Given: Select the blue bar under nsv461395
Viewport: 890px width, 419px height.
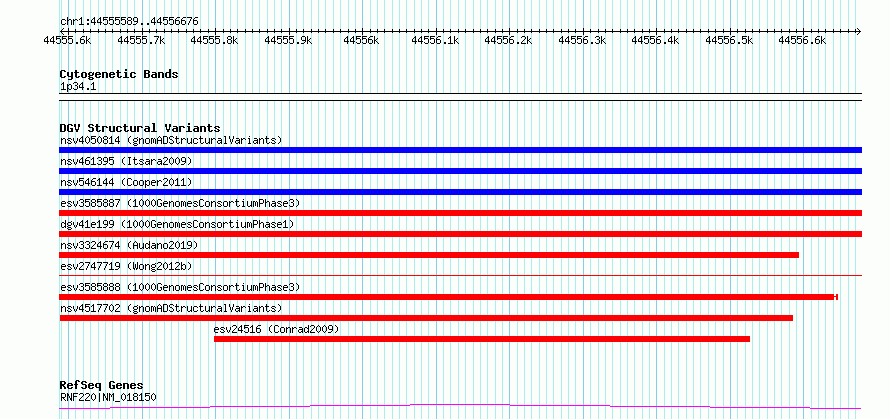Looking at the screenshot, I should click(460, 171).
